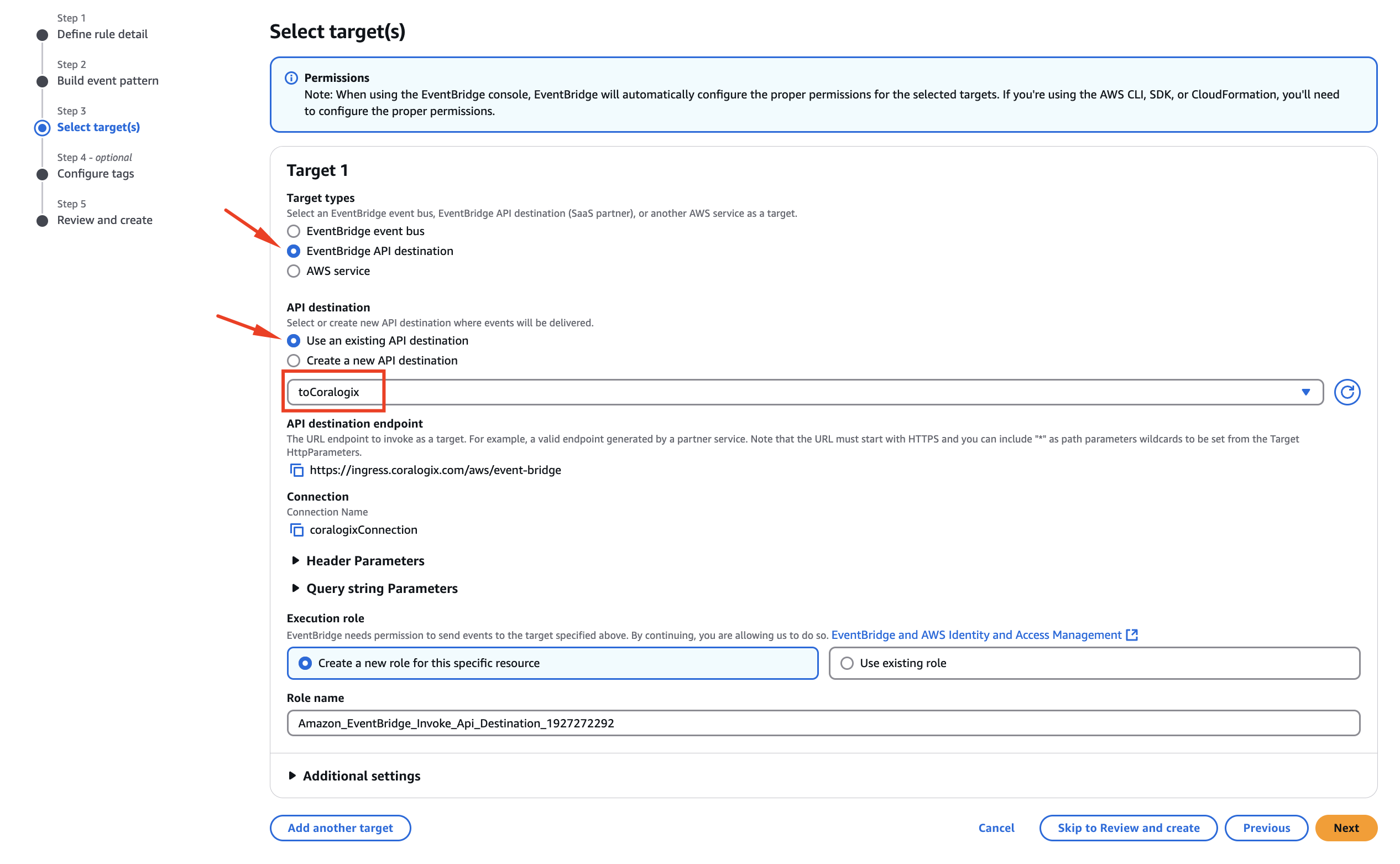This screenshot has width=1400, height=864.
Task: Select Create a new API destination
Action: point(293,361)
